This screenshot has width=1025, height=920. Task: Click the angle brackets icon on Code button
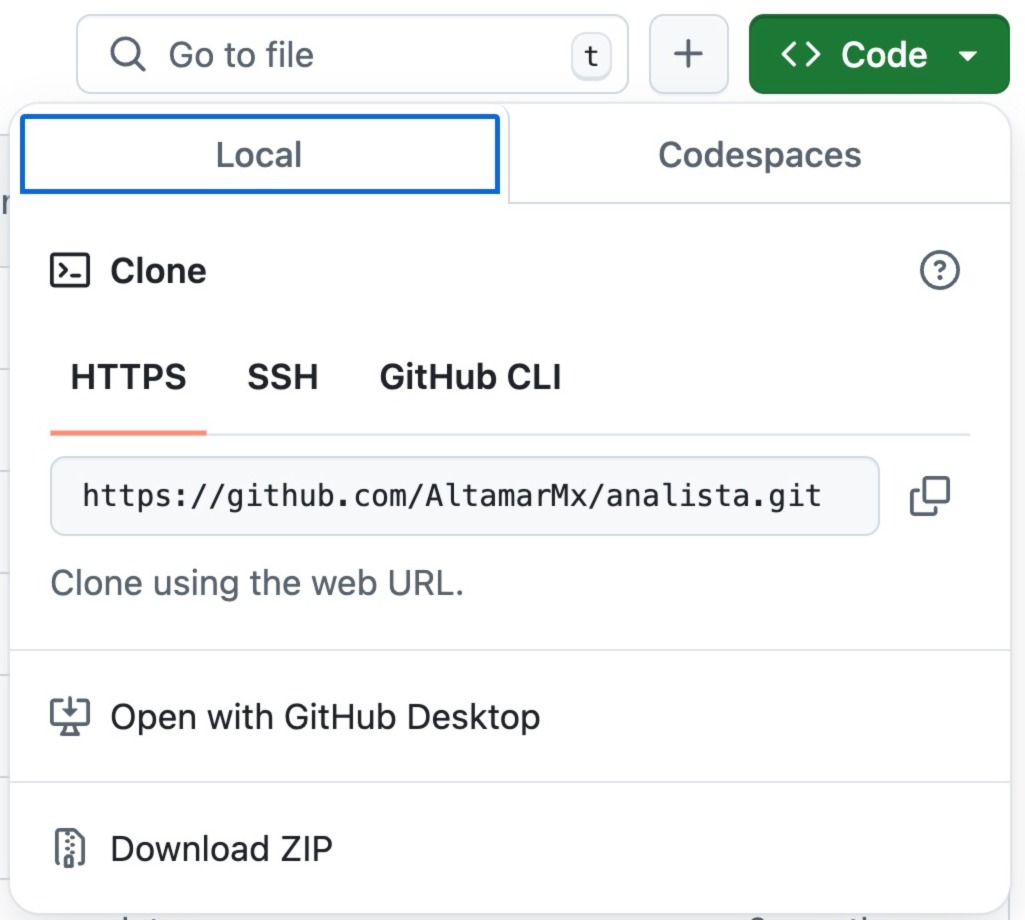coord(801,54)
